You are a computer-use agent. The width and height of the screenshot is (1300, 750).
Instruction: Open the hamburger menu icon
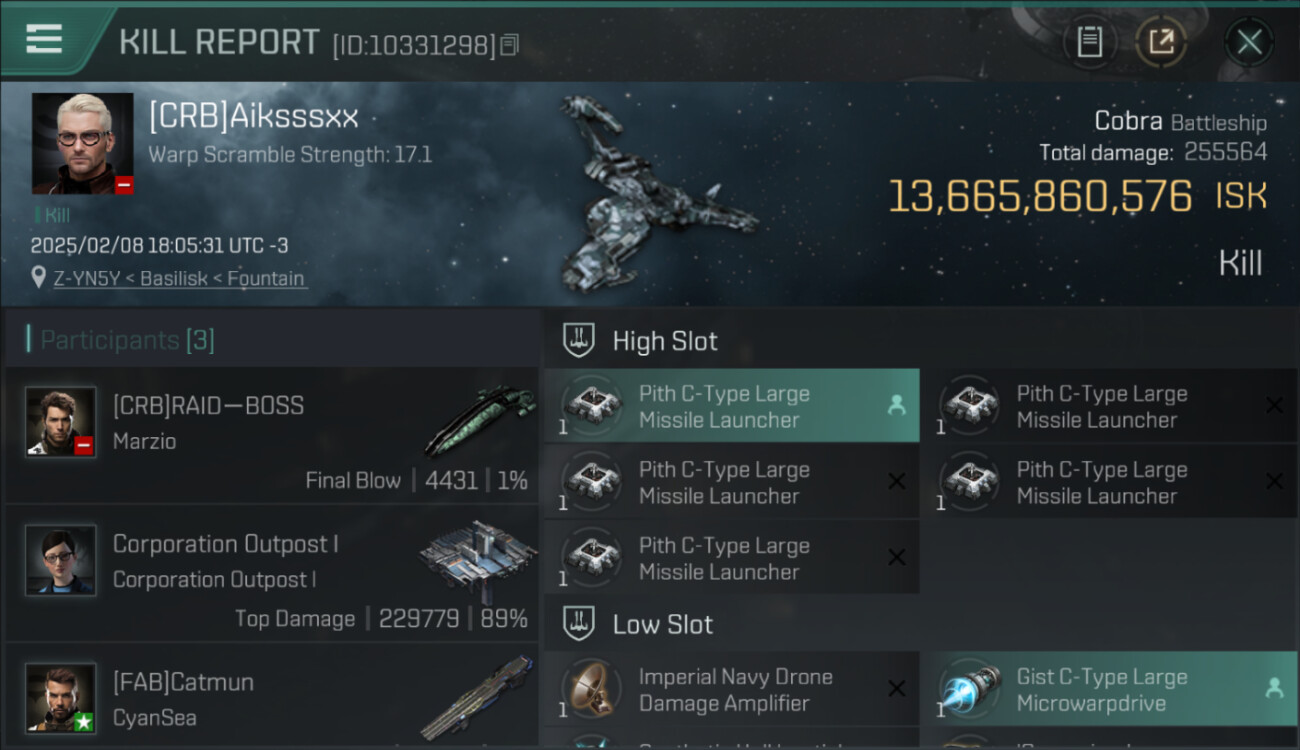[x=44, y=39]
